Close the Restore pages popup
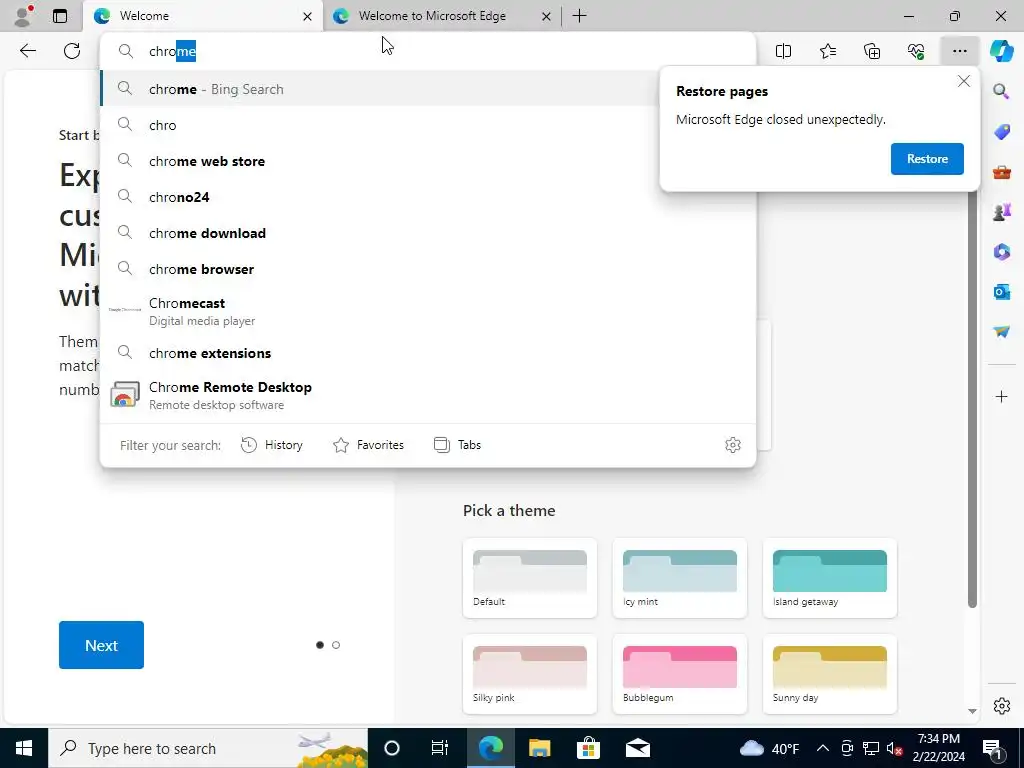 coord(963,82)
